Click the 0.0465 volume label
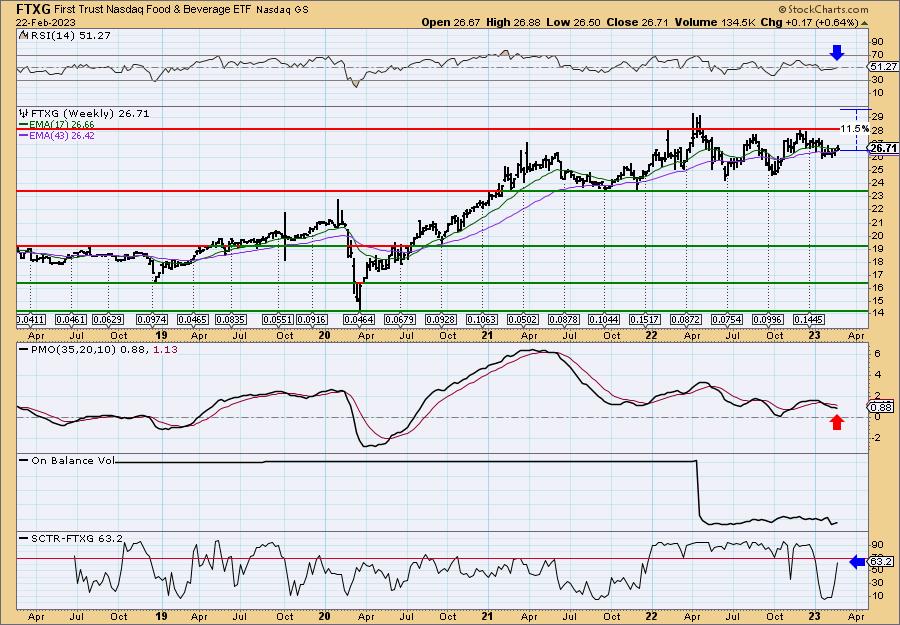900x625 pixels. click(x=192, y=319)
